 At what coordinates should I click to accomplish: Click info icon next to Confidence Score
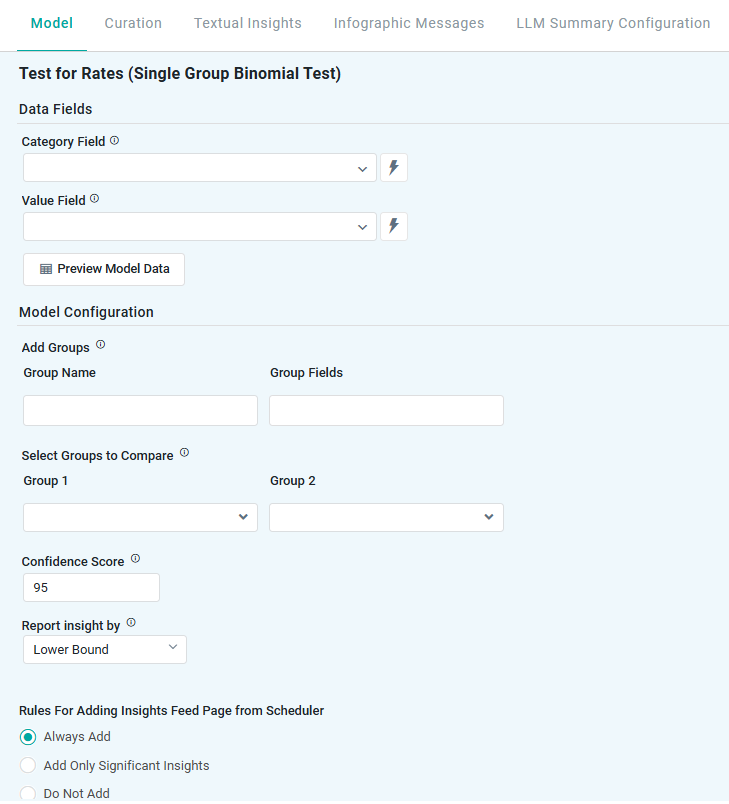135,559
